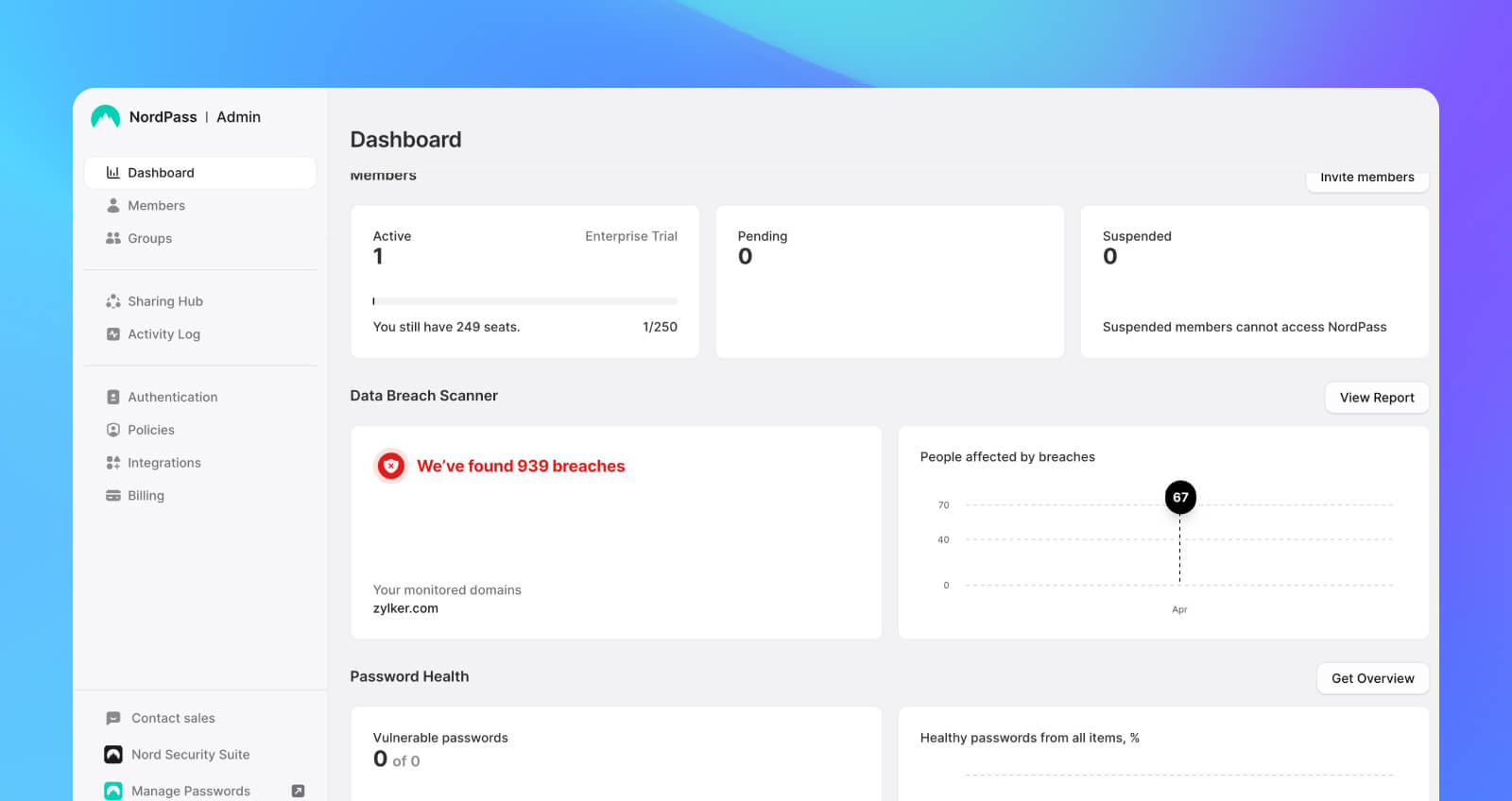The image size is (1512, 801).
Task: Click the Nord Security Suite icon
Action: [113, 755]
